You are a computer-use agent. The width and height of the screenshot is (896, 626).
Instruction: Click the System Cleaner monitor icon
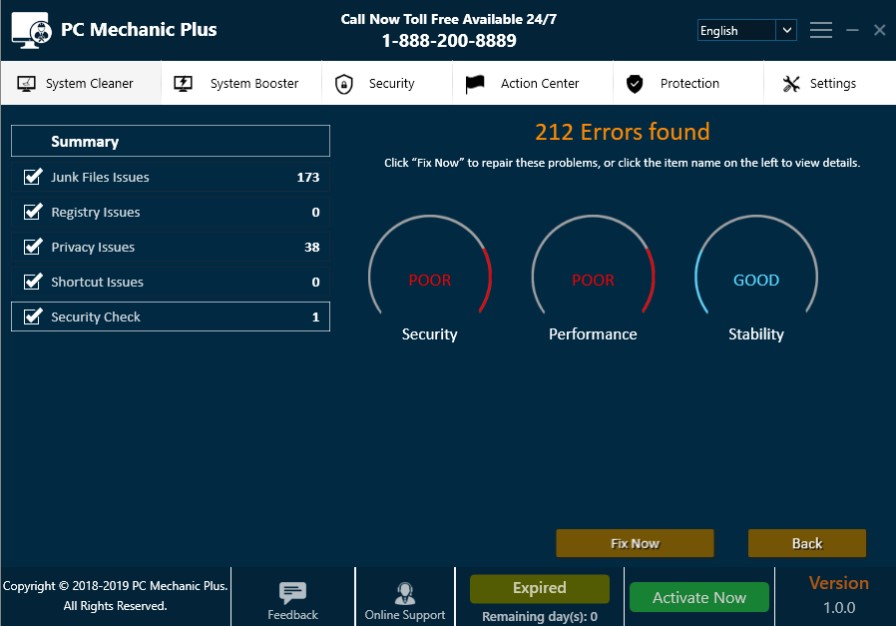click(x=27, y=84)
